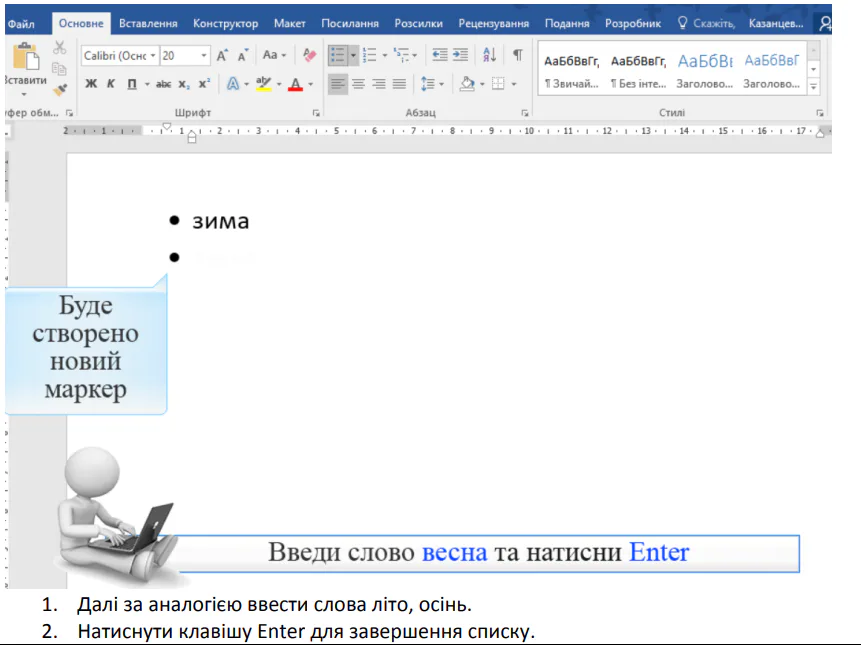
Task: Open the font size dropdown showing 20
Action: pos(205,56)
